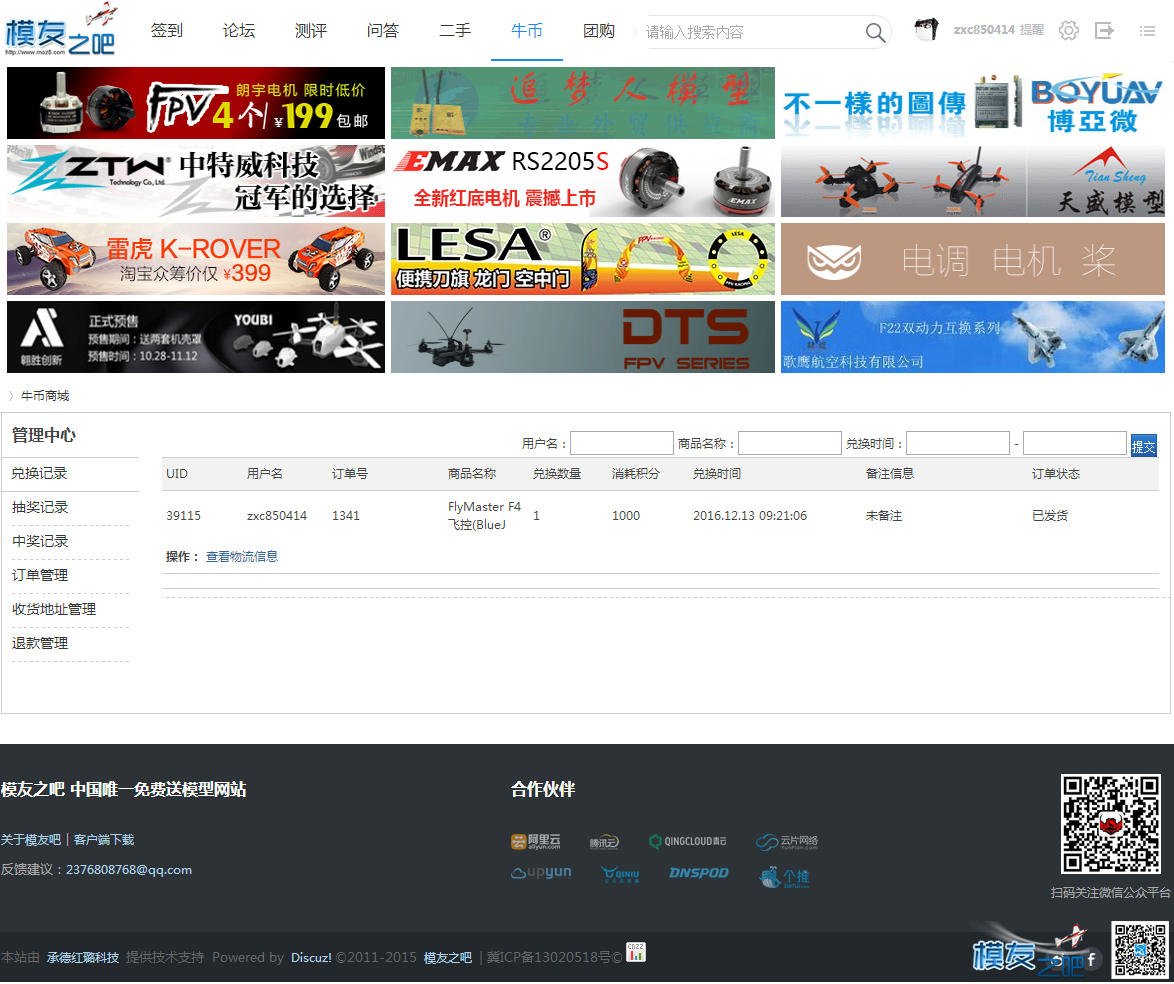Open the 论坛 nav item

click(239, 31)
